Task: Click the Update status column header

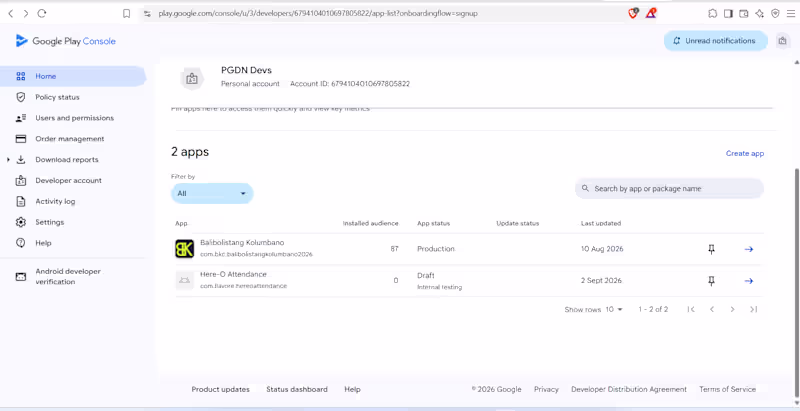Action: (x=517, y=223)
